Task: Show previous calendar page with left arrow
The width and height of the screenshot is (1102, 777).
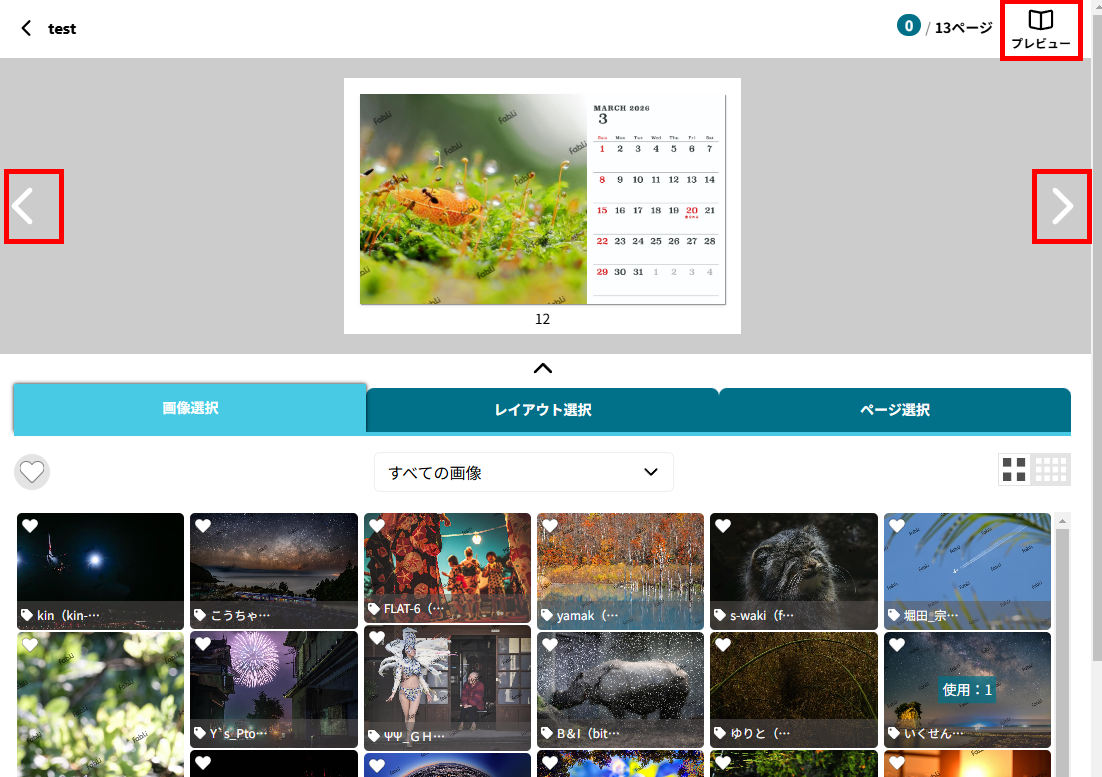Action: pyautogui.click(x=34, y=206)
